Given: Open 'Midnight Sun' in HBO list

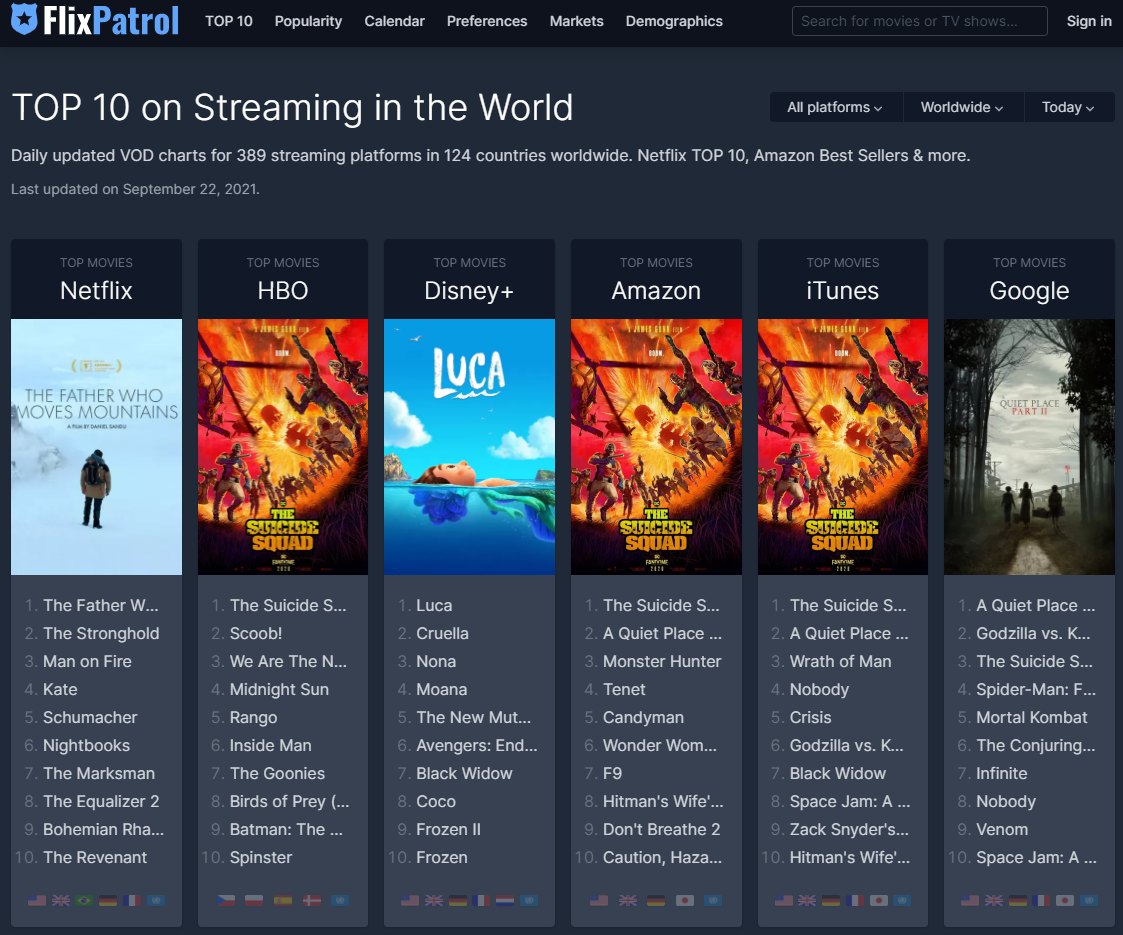Looking at the screenshot, I should tap(279, 689).
